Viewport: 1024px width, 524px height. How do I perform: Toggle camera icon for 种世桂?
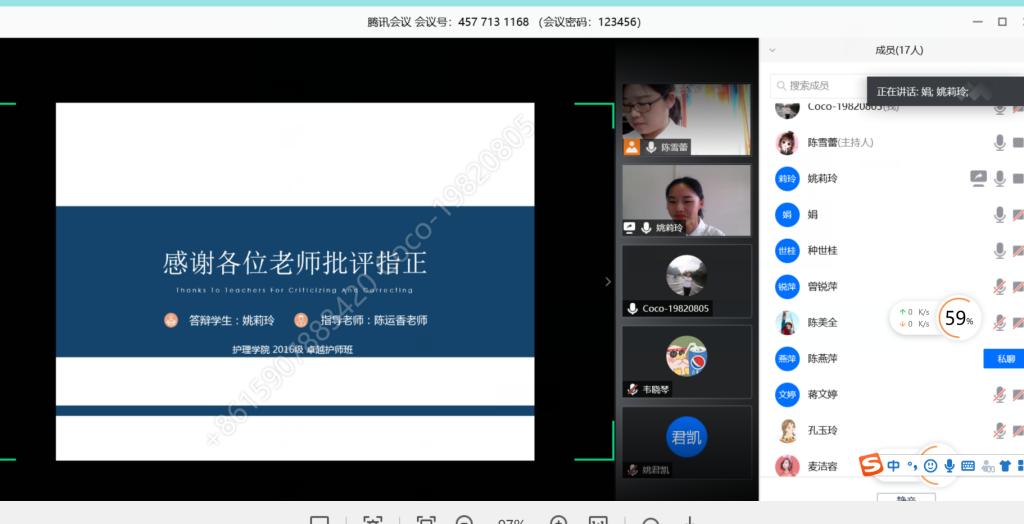click(x=1018, y=251)
